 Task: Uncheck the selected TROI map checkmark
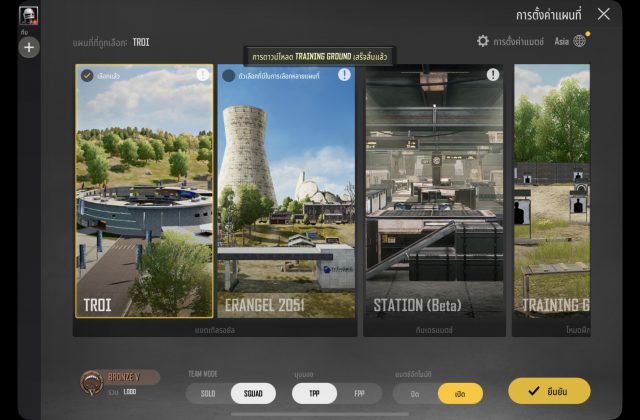click(x=87, y=75)
